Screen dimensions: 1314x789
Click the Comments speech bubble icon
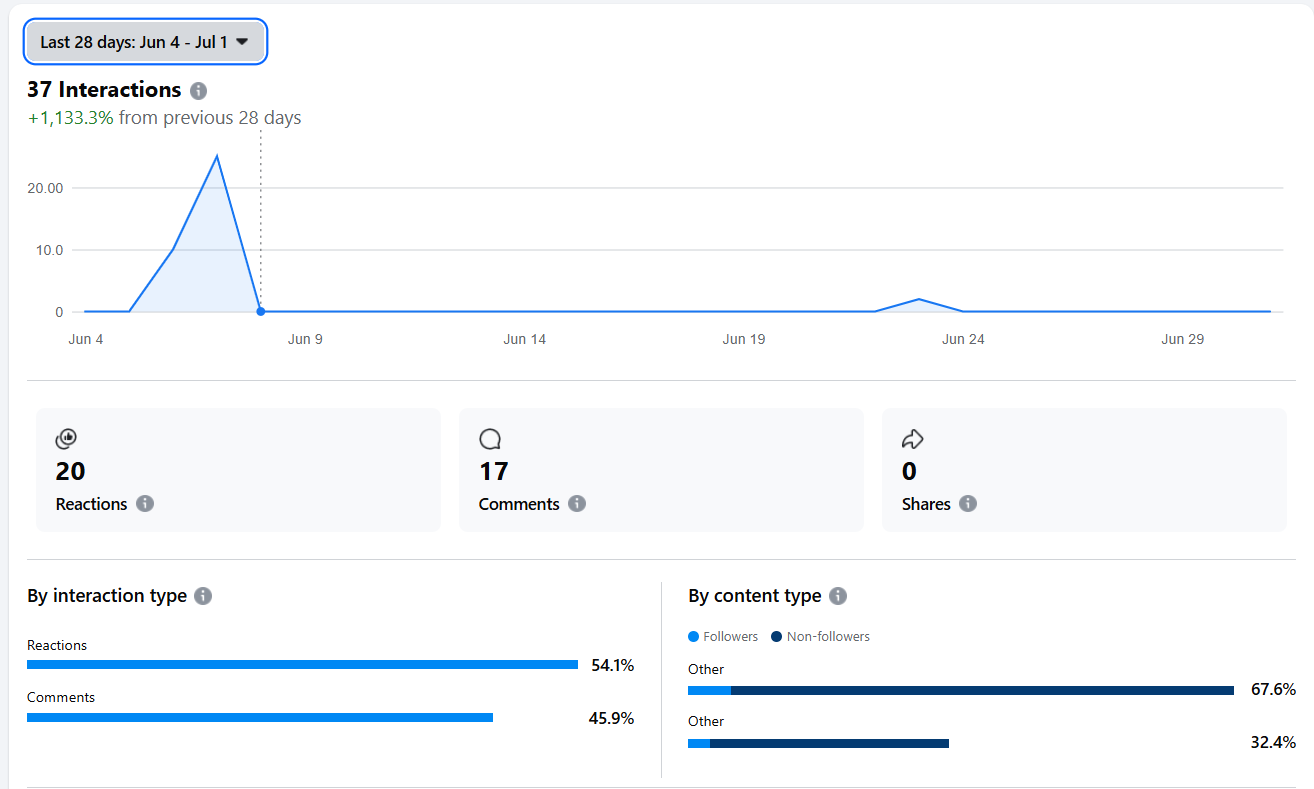[x=489, y=439]
